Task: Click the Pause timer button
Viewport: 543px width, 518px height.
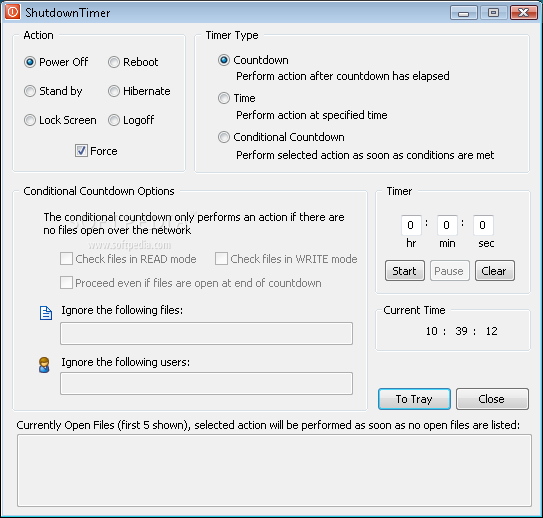Action: pyautogui.click(x=449, y=271)
